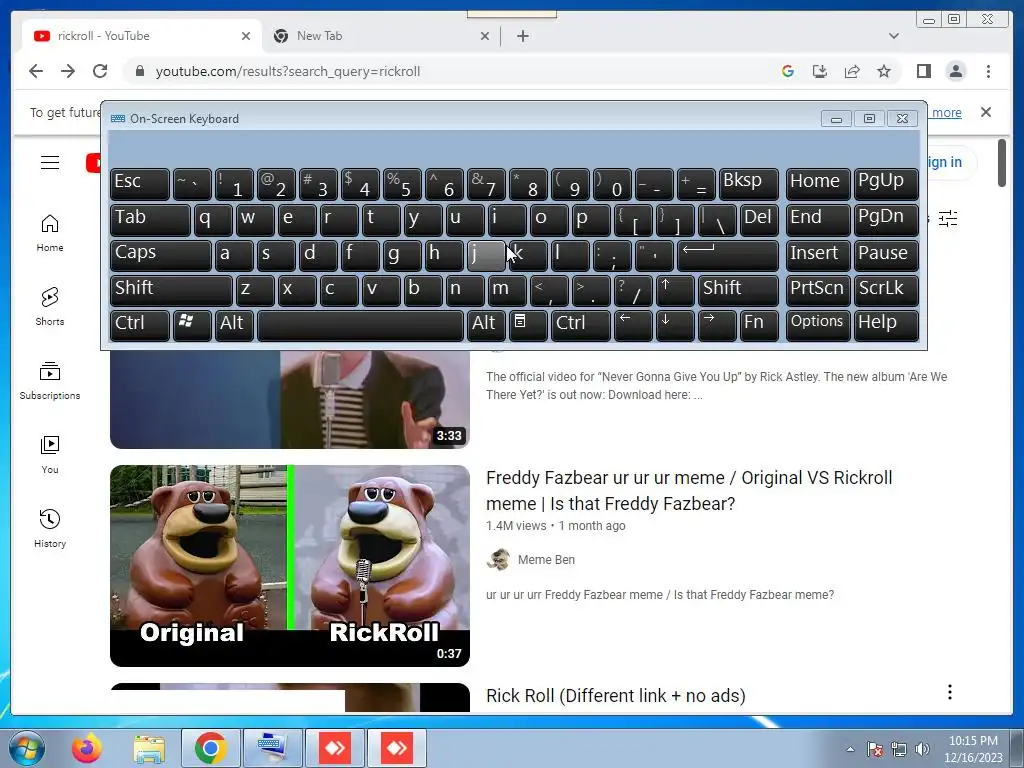The width and height of the screenshot is (1024, 768).
Task: Expand Chrome's tab search chevron
Action: (x=894, y=36)
